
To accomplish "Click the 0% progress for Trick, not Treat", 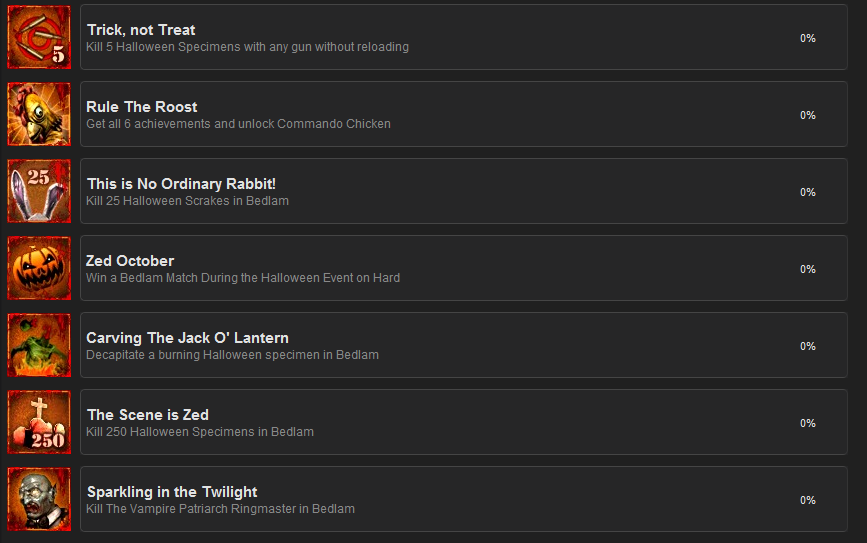I will pos(808,38).
